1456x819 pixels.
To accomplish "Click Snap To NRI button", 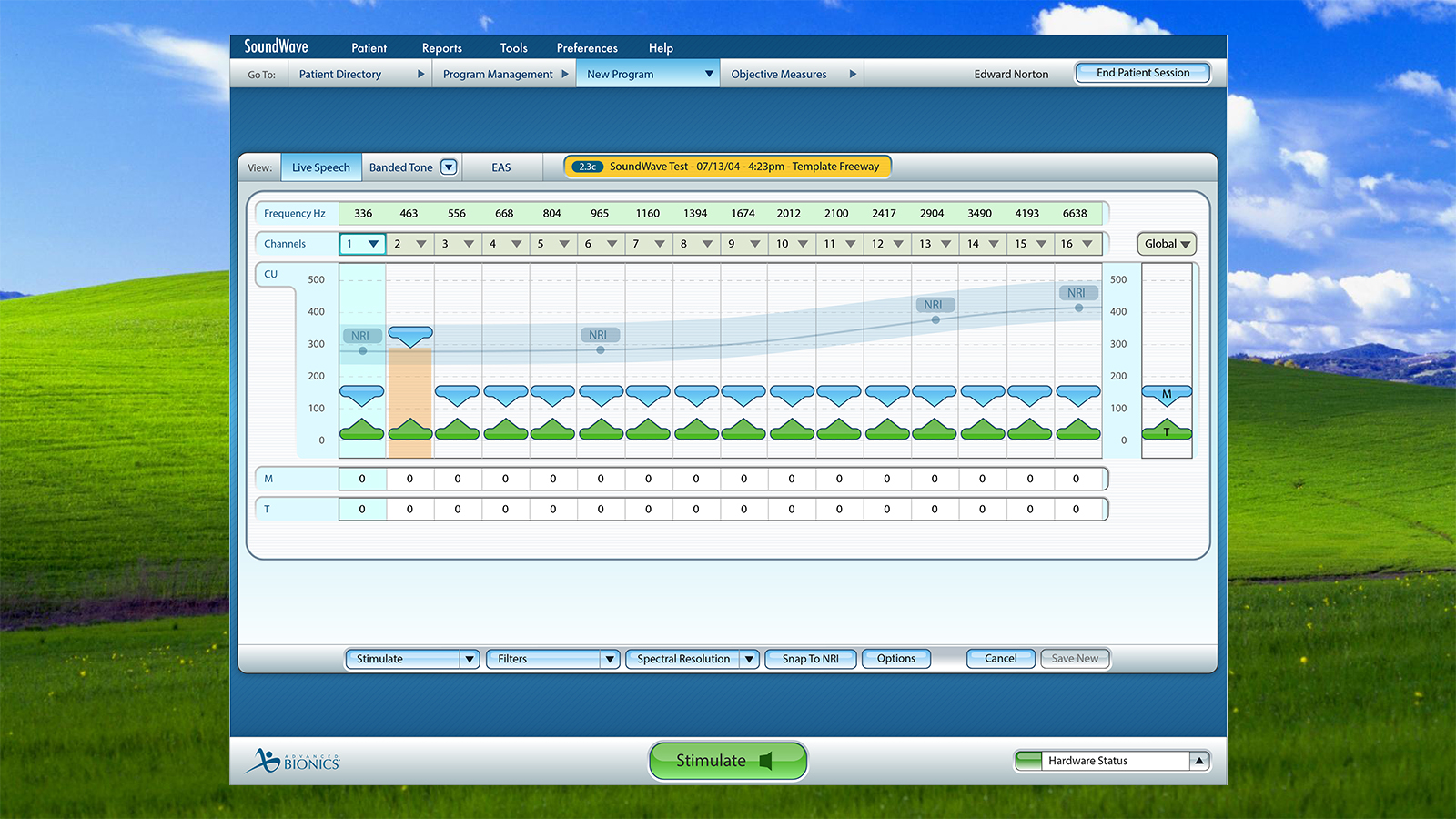I will click(811, 659).
